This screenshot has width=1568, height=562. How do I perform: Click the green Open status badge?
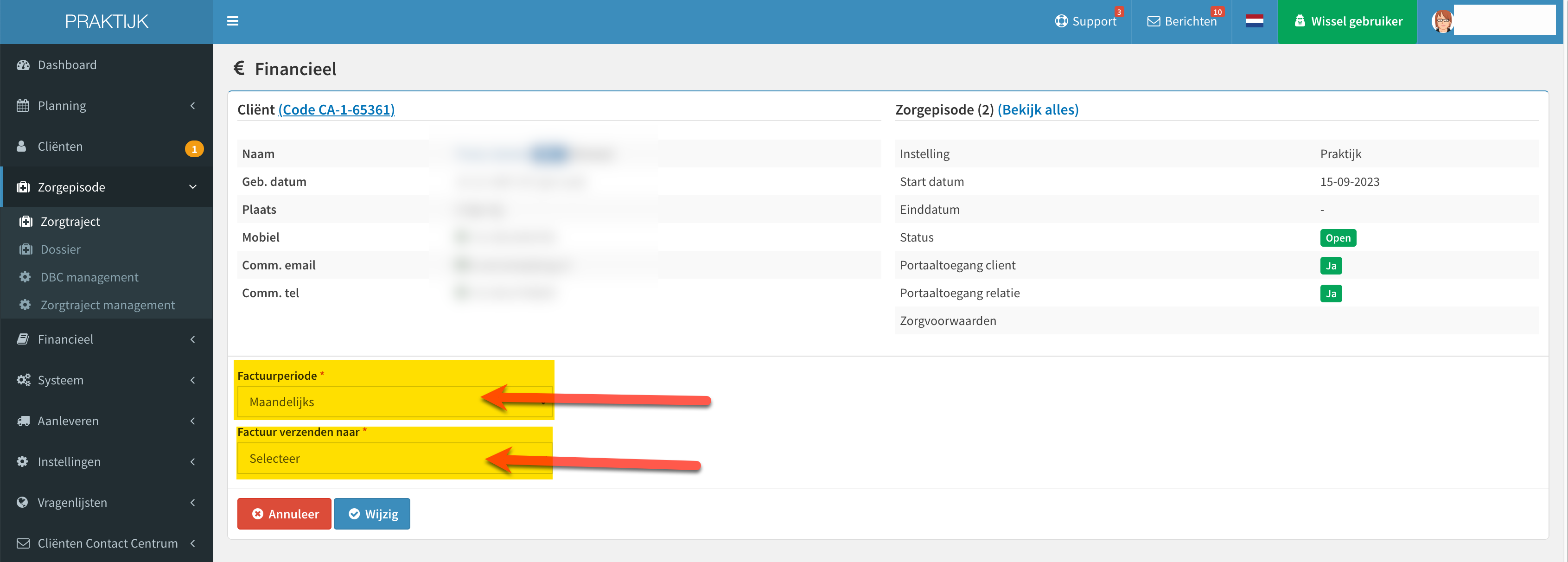coord(1338,238)
